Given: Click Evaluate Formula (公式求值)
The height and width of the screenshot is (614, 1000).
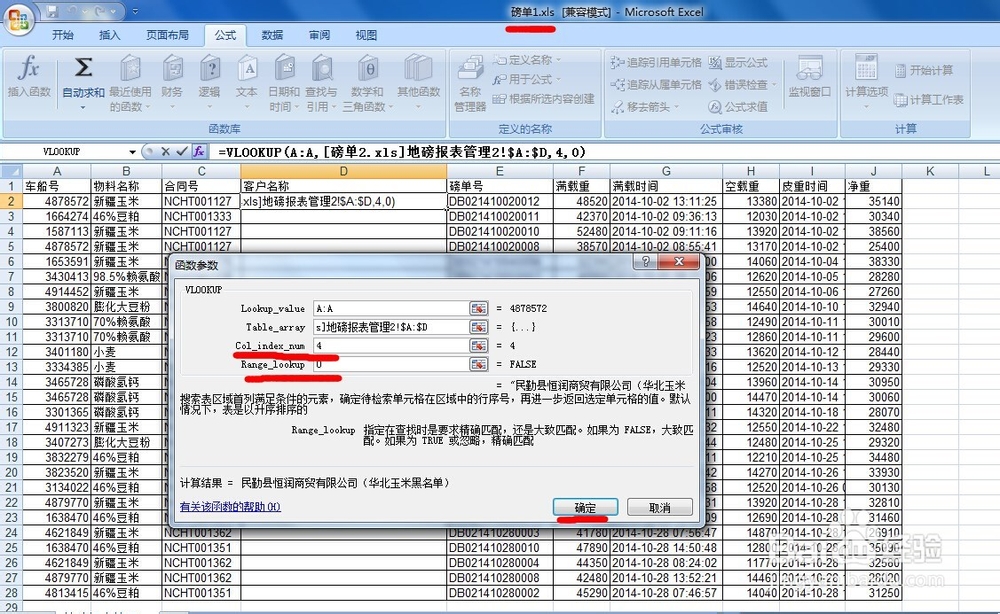Looking at the screenshot, I should coord(738,106).
